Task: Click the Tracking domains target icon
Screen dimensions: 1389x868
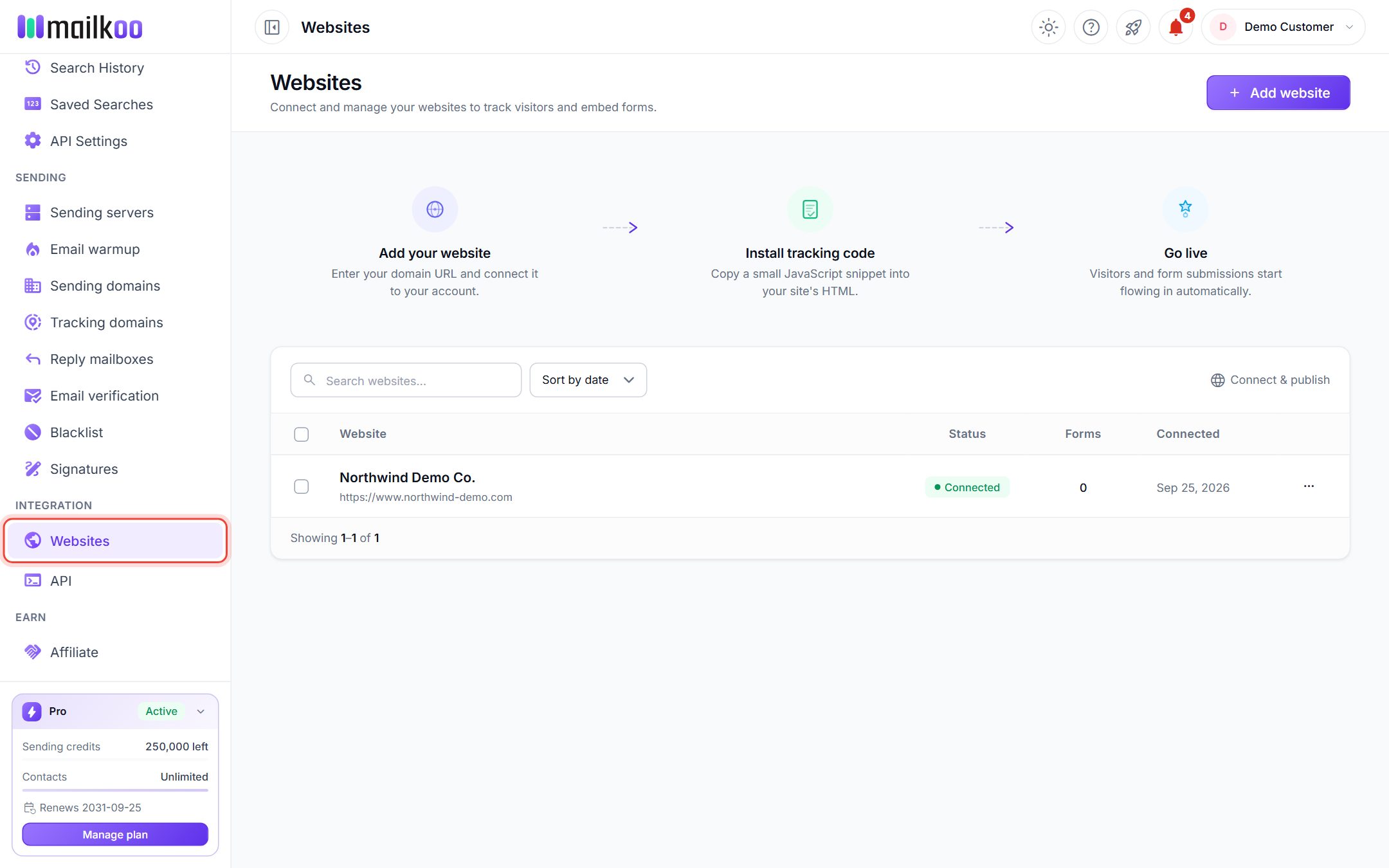Action: (x=33, y=322)
